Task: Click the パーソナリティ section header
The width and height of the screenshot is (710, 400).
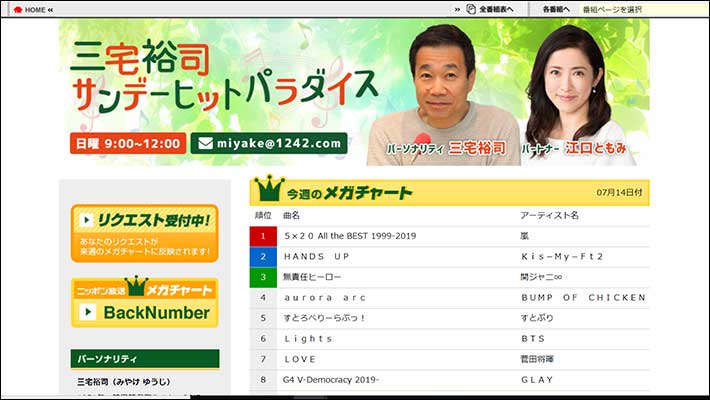Action: [145, 359]
